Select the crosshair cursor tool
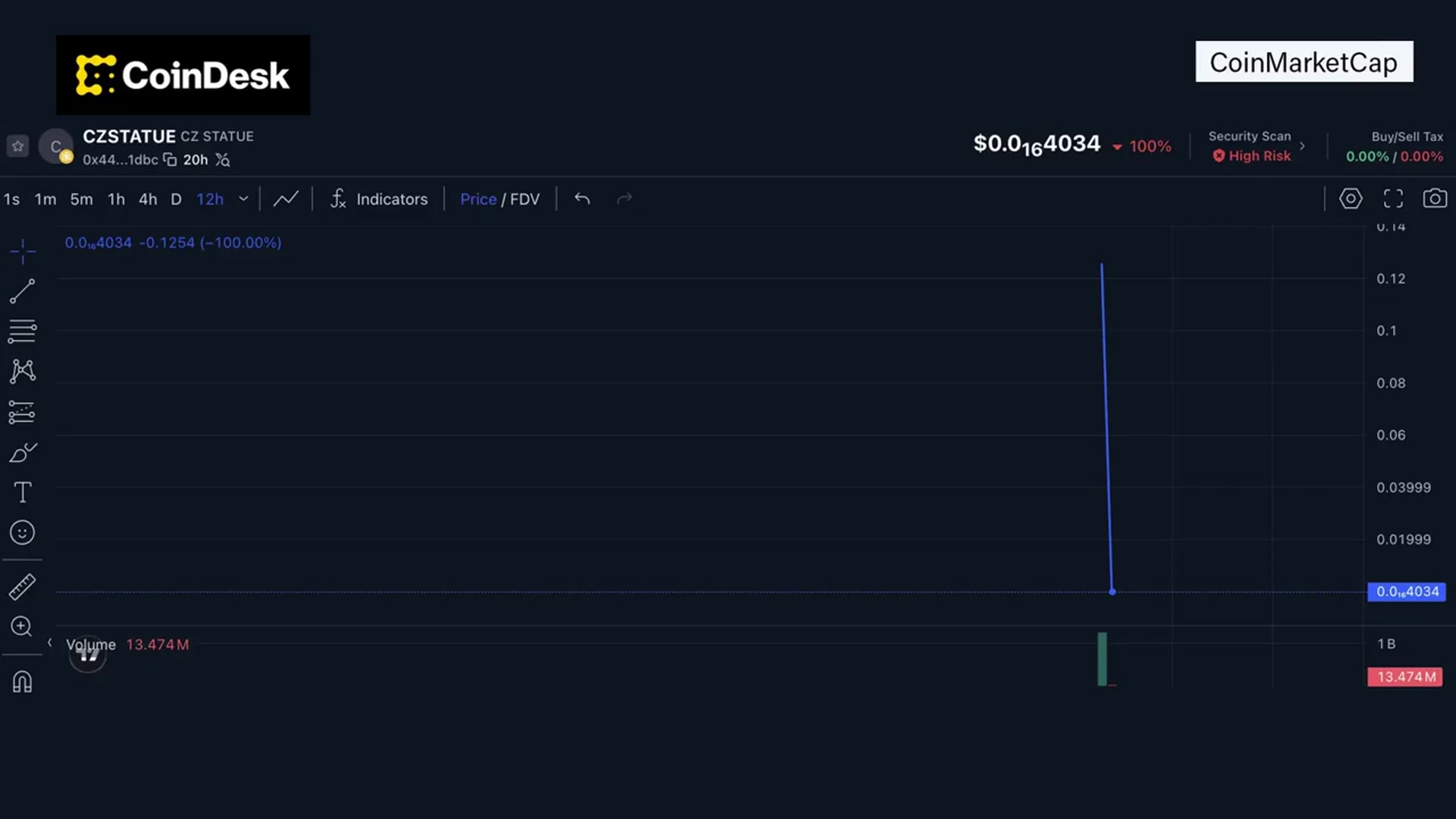This screenshot has width=1456, height=819. (23, 250)
